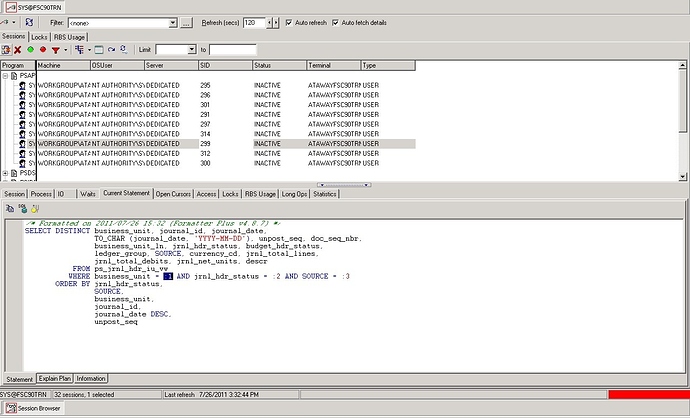Viewport: 690px width, 418px height.
Task: Open the Statistics detail tab
Action: (325, 194)
